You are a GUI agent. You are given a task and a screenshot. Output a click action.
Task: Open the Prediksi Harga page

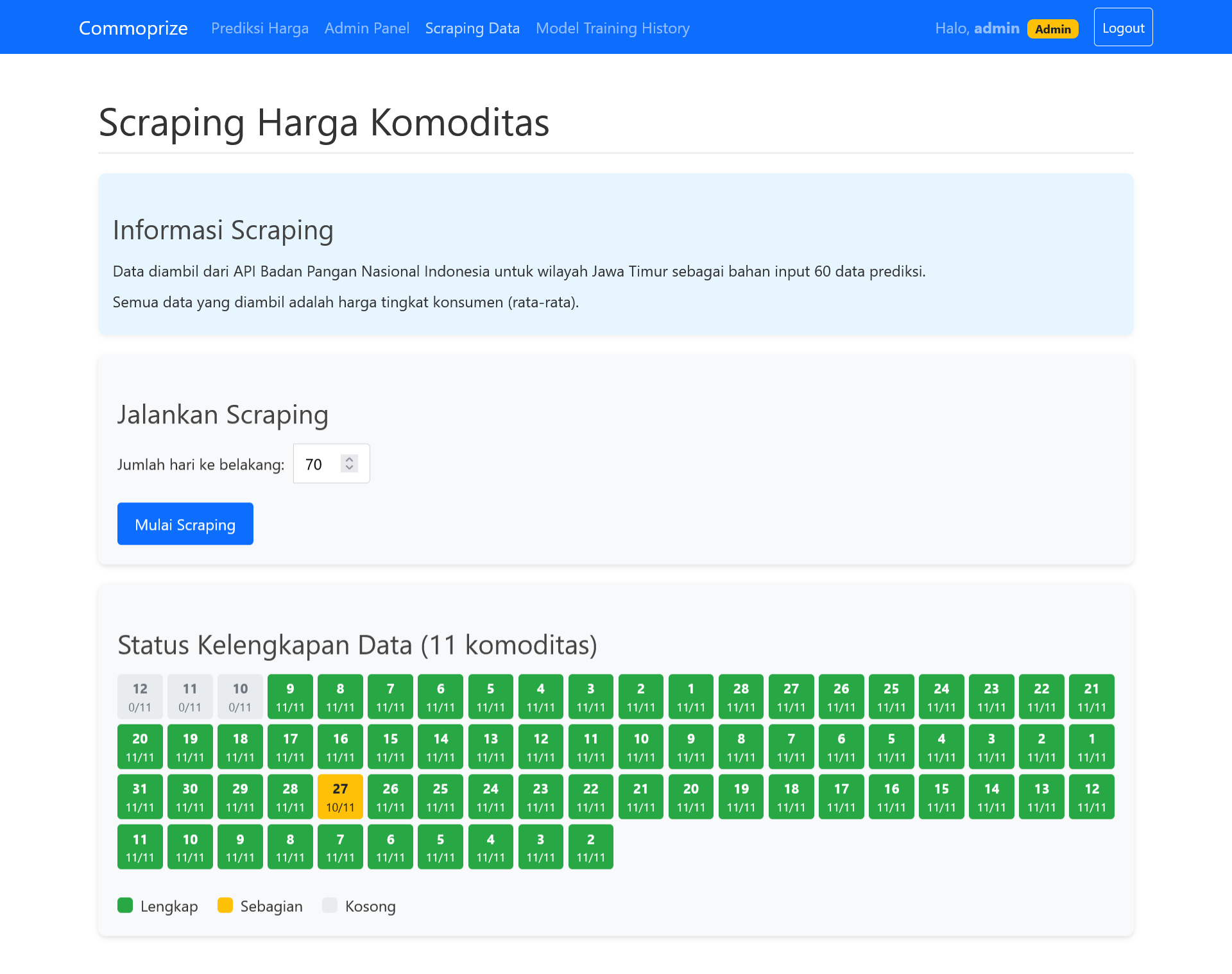coord(260,28)
